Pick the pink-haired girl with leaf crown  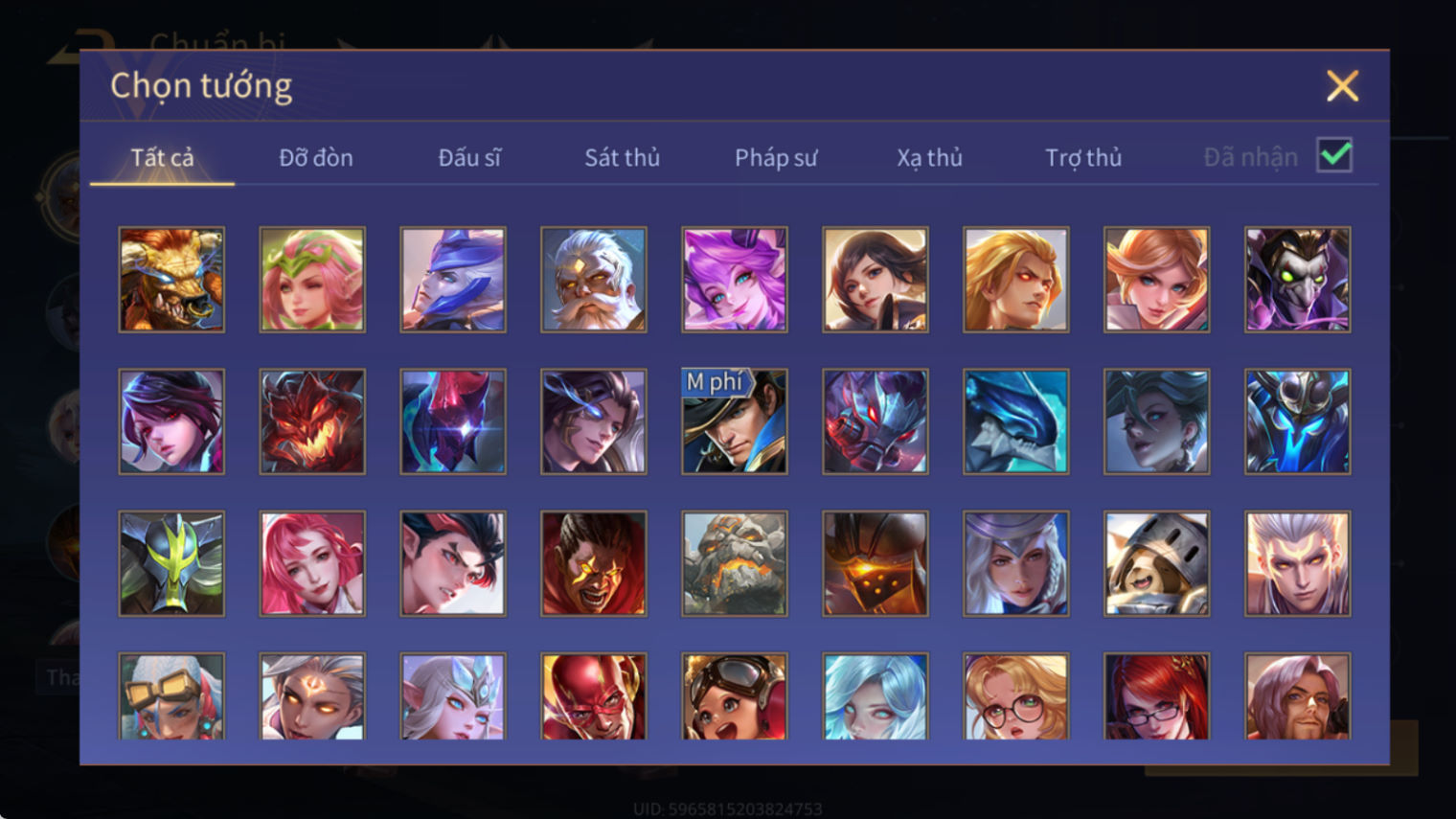pos(312,280)
